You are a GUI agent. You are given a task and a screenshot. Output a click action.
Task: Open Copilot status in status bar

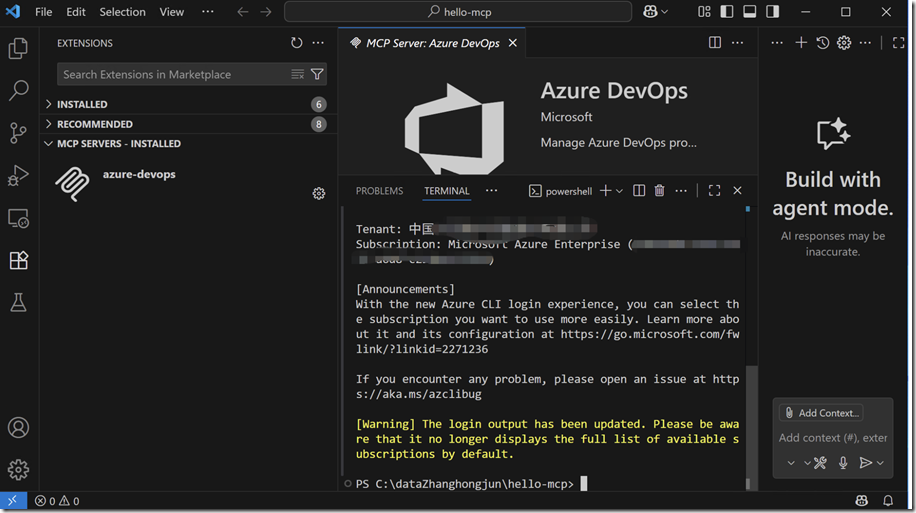862,501
